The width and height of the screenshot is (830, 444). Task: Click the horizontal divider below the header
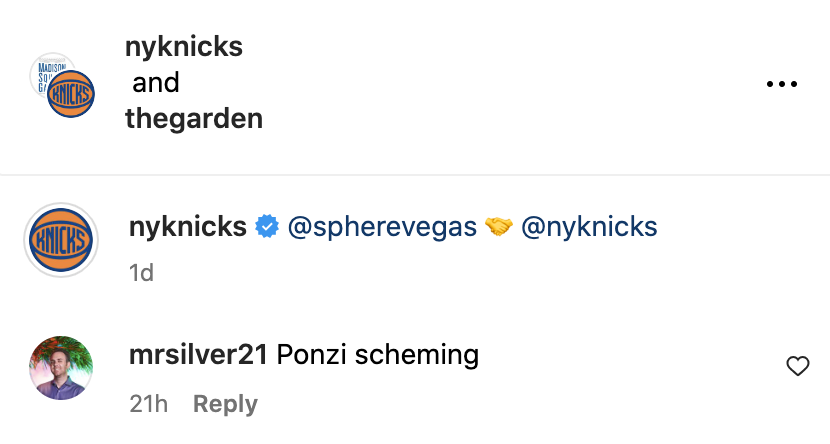(x=415, y=175)
